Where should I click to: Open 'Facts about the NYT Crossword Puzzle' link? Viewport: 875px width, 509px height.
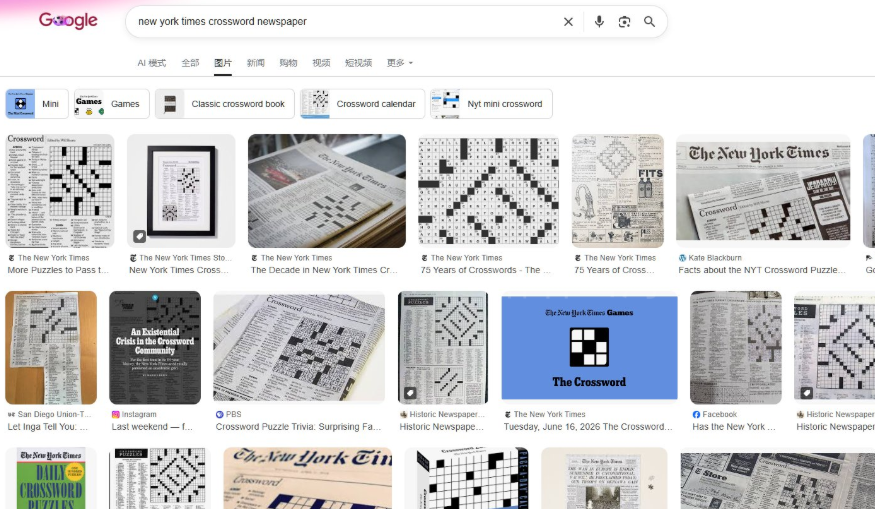(x=762, y=270)
